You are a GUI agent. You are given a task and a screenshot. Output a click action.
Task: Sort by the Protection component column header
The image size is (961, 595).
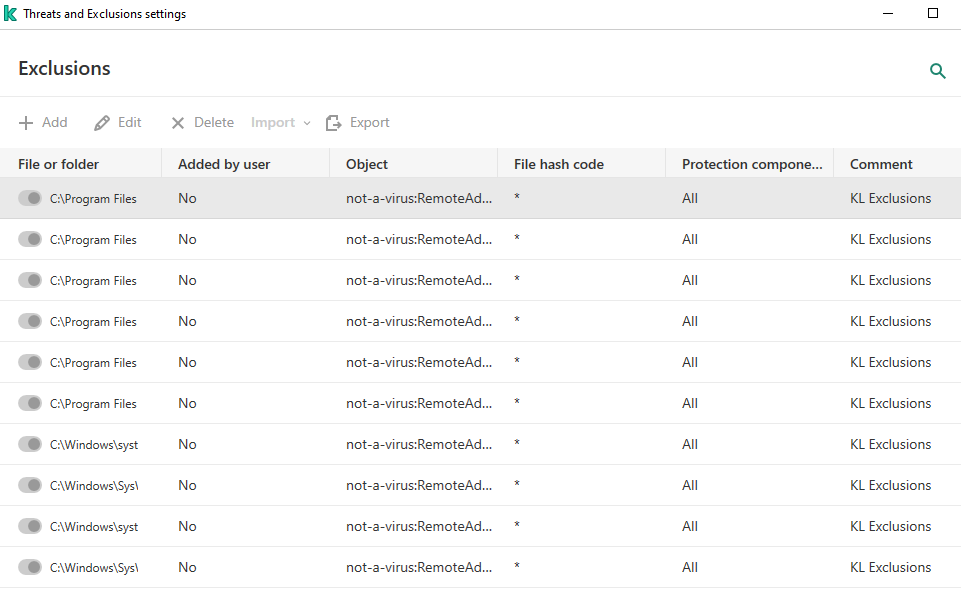pyautogui.click(x=752, y=164)
